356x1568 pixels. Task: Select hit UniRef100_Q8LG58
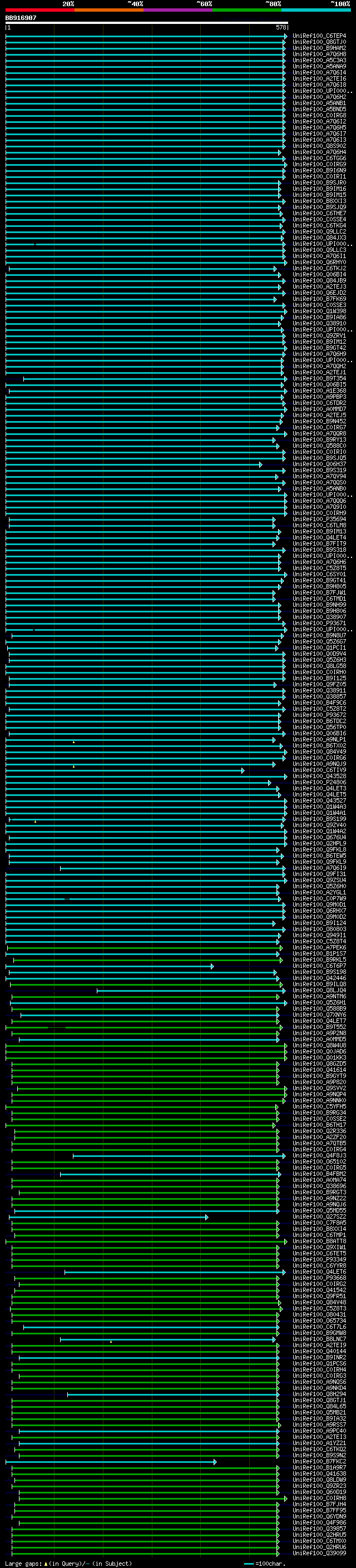pyautogui.click(x=319, y=666)
